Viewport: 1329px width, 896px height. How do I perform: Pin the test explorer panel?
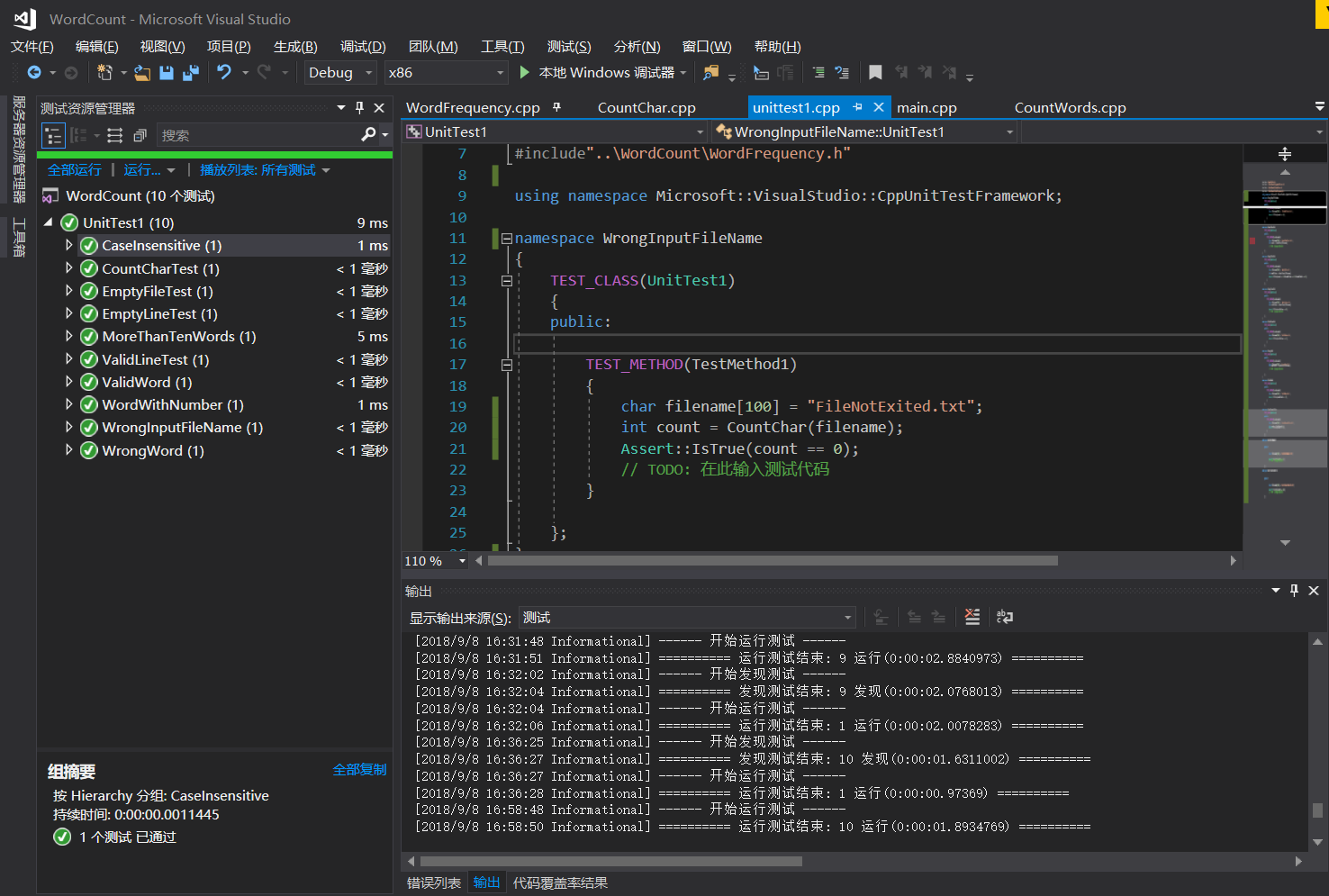click(x=359, y=108)
